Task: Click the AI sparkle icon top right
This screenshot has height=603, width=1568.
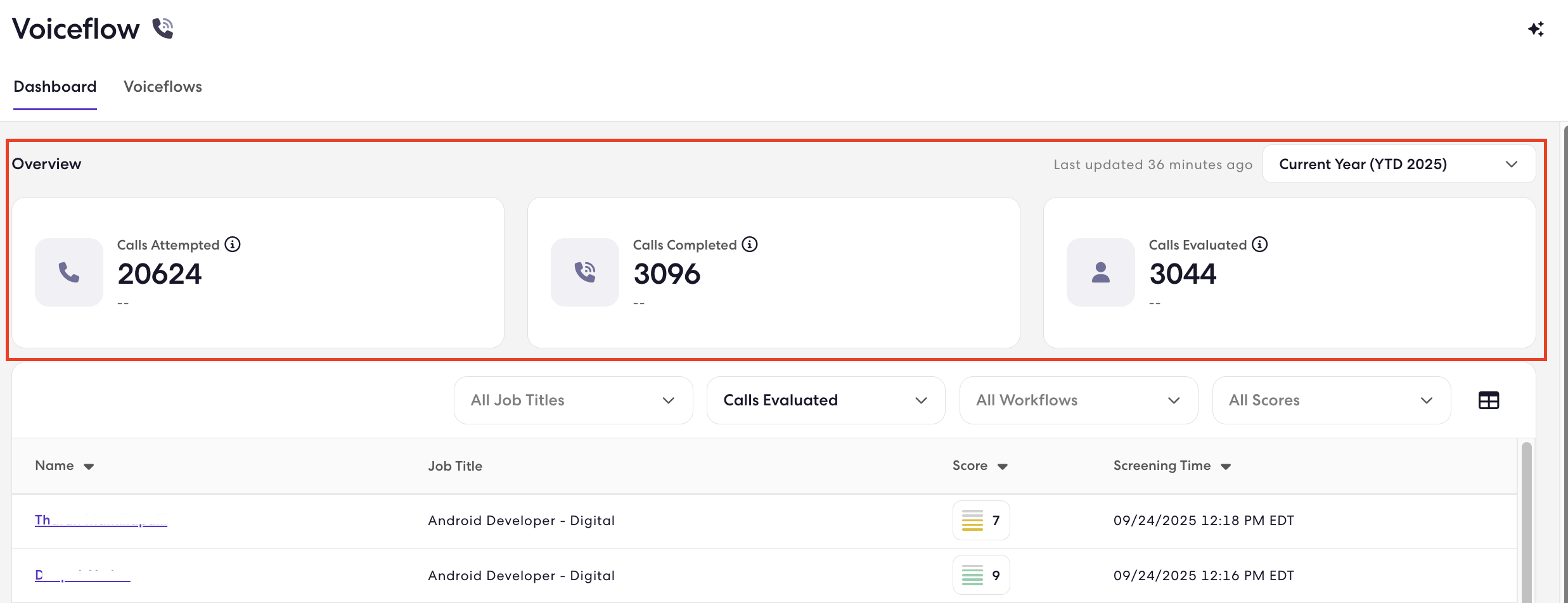Action: click(x=1536, y=29)
